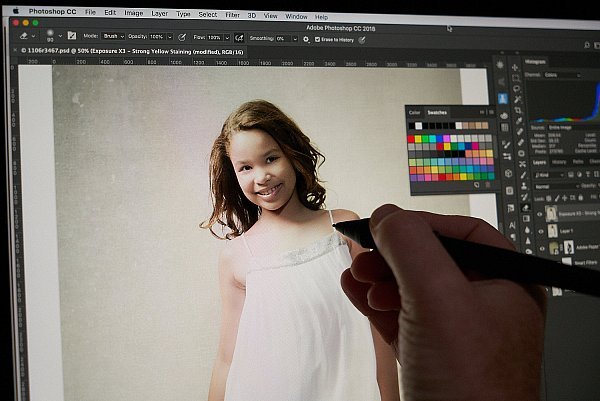Select the Move tool

click(515, 68)
